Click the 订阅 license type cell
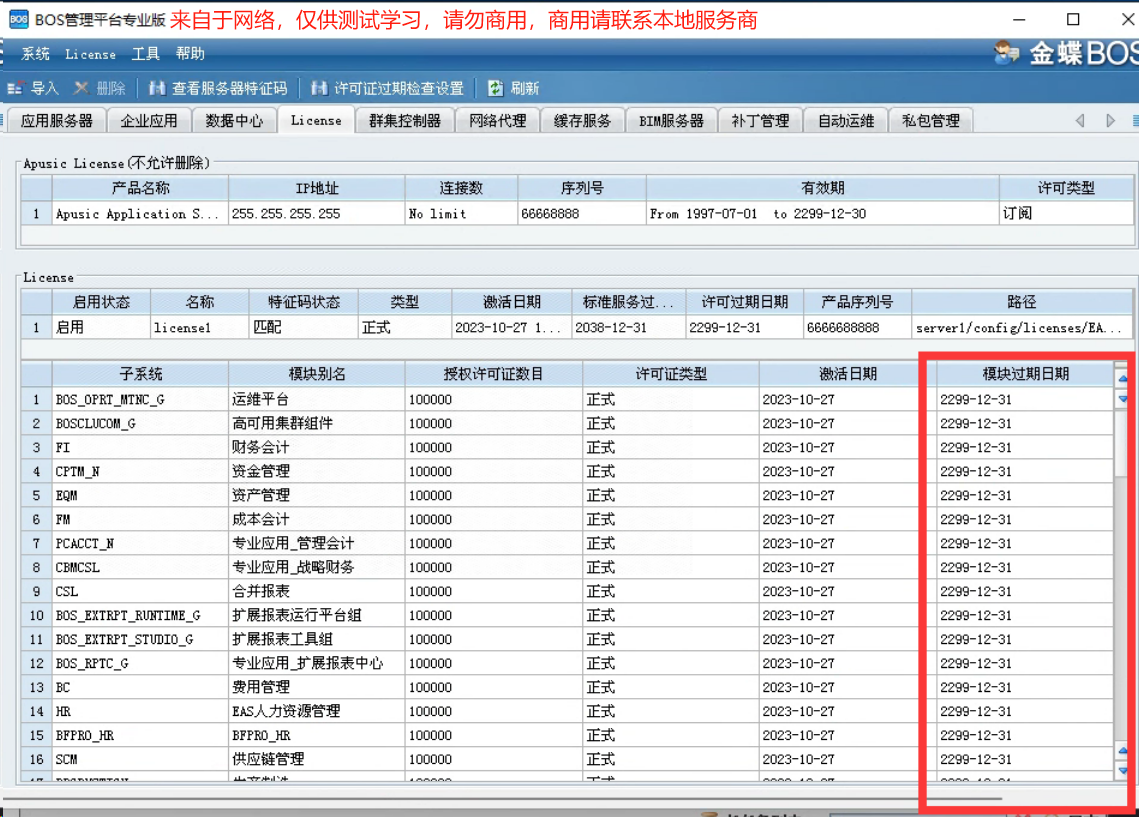Image resolution: width=1139 pixels, height=817 pixels. [x=1066, y=214]
